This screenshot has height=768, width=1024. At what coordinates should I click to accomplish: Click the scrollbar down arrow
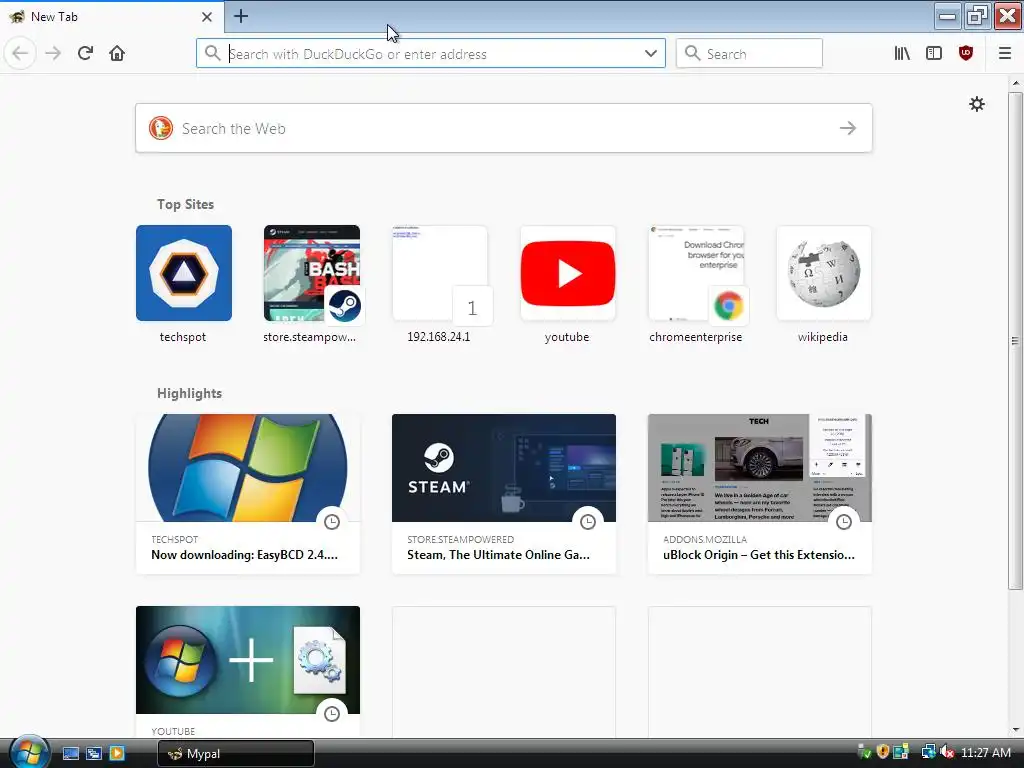pyautogui.click(x=1015, y=730)
